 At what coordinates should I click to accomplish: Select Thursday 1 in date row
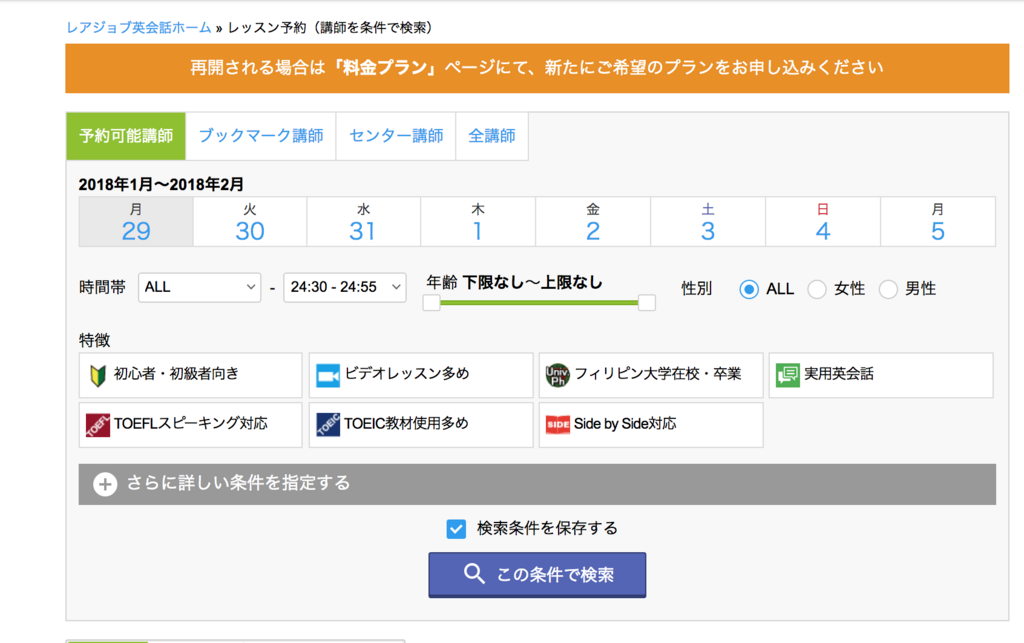pyautogui.click(x=478, y=222)
